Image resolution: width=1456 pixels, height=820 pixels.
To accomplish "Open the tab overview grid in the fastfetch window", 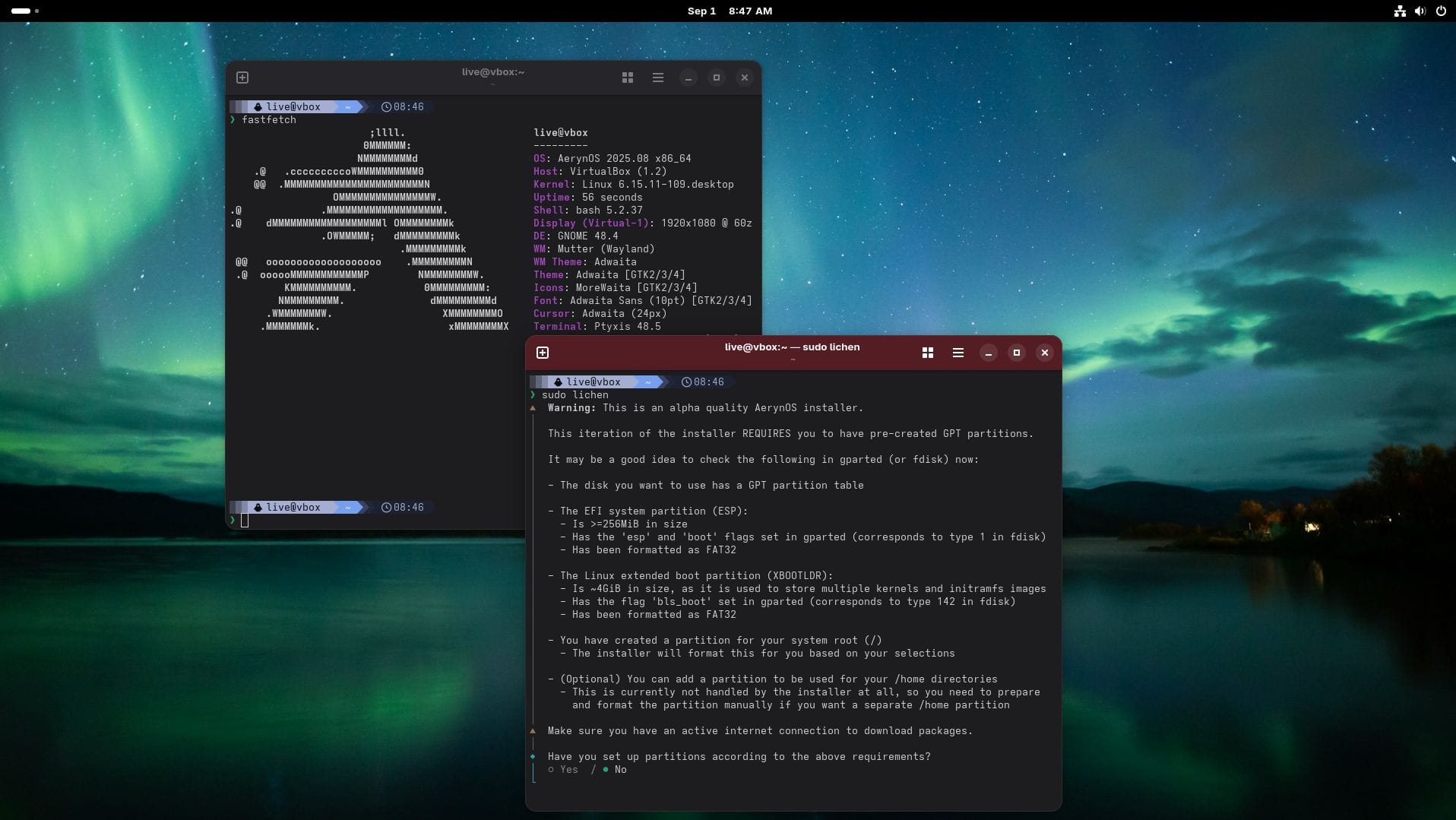I will 628,78.
